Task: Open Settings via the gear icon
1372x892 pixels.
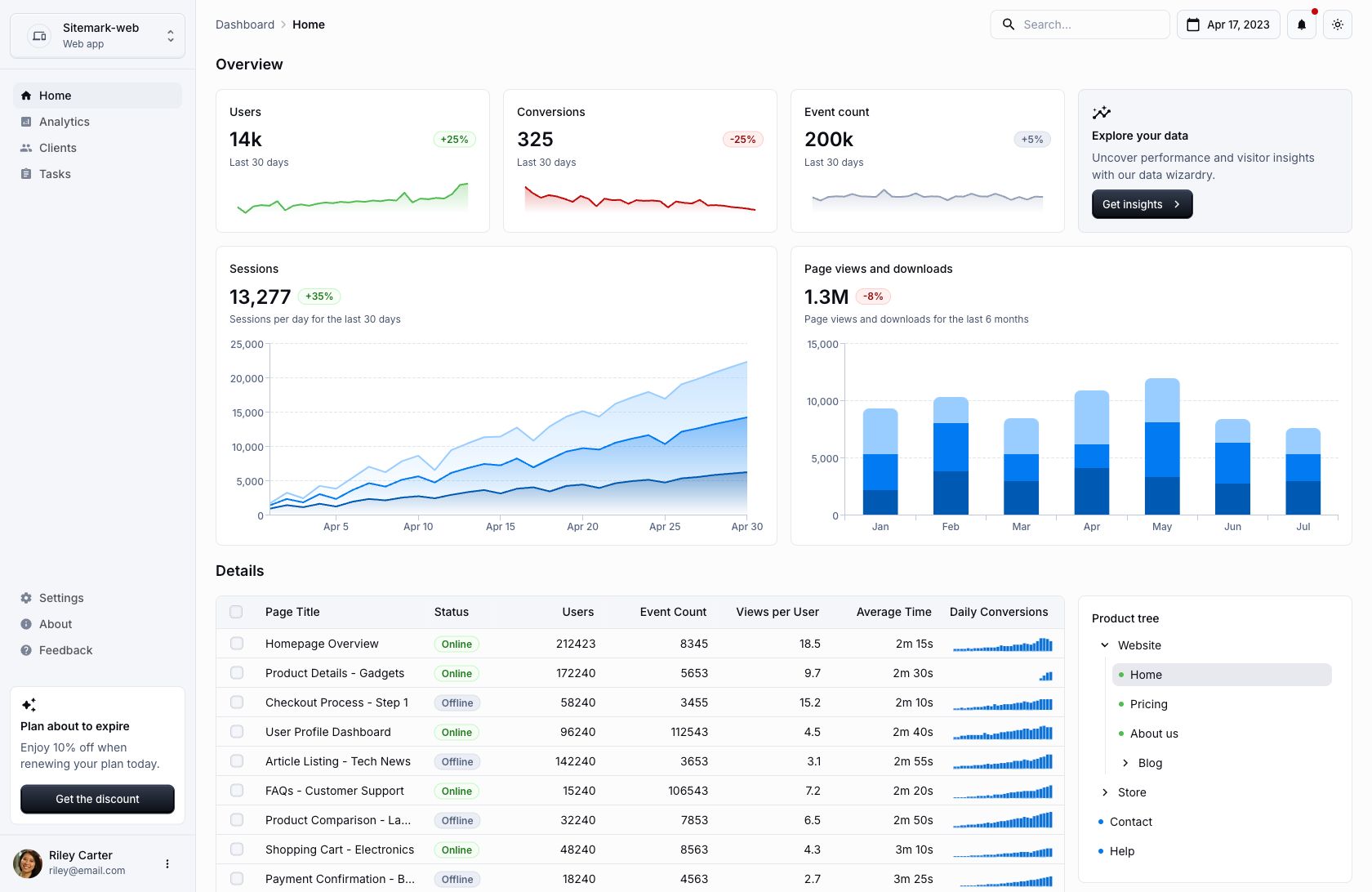Action: 26,598
